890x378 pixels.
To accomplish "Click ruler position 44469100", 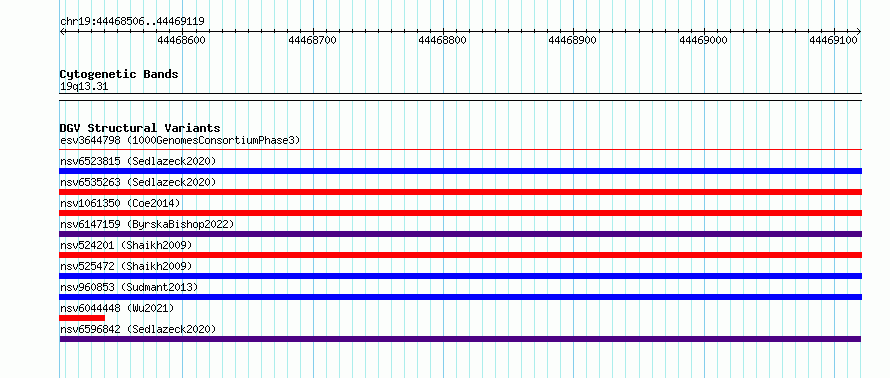I will 833,40.
